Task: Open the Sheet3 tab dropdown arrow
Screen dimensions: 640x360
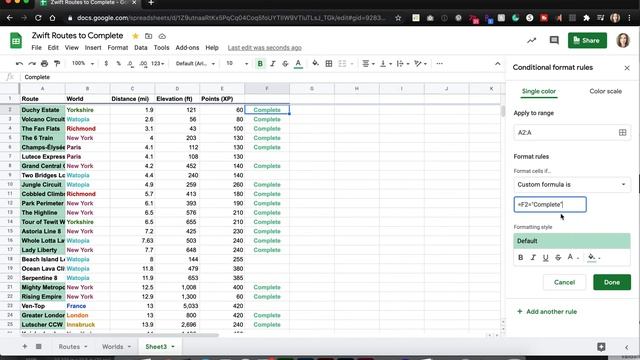Action: [x=173, y=347]
